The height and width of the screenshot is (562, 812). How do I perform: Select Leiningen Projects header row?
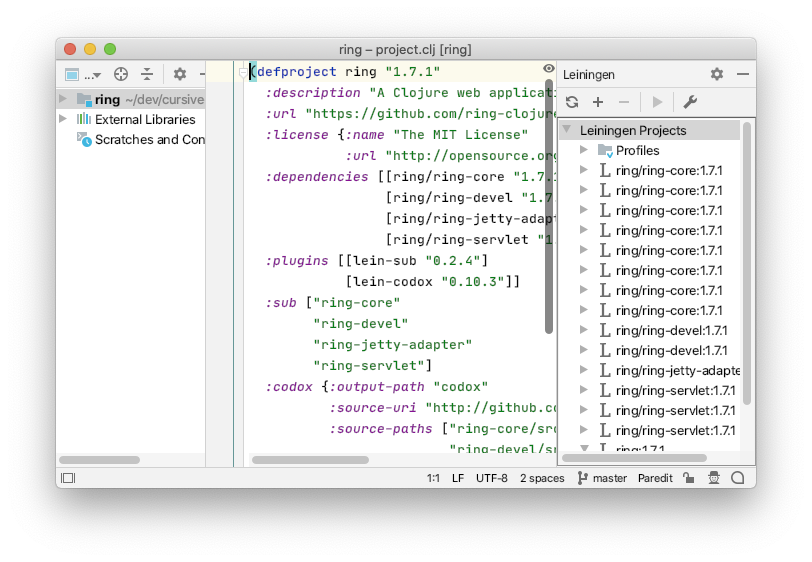(x=650, y=131)
